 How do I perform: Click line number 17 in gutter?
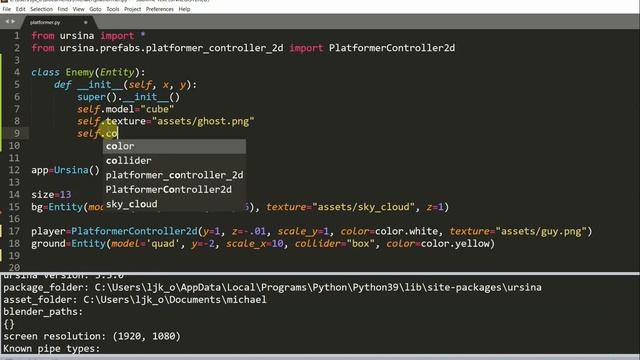pos(14,231)
